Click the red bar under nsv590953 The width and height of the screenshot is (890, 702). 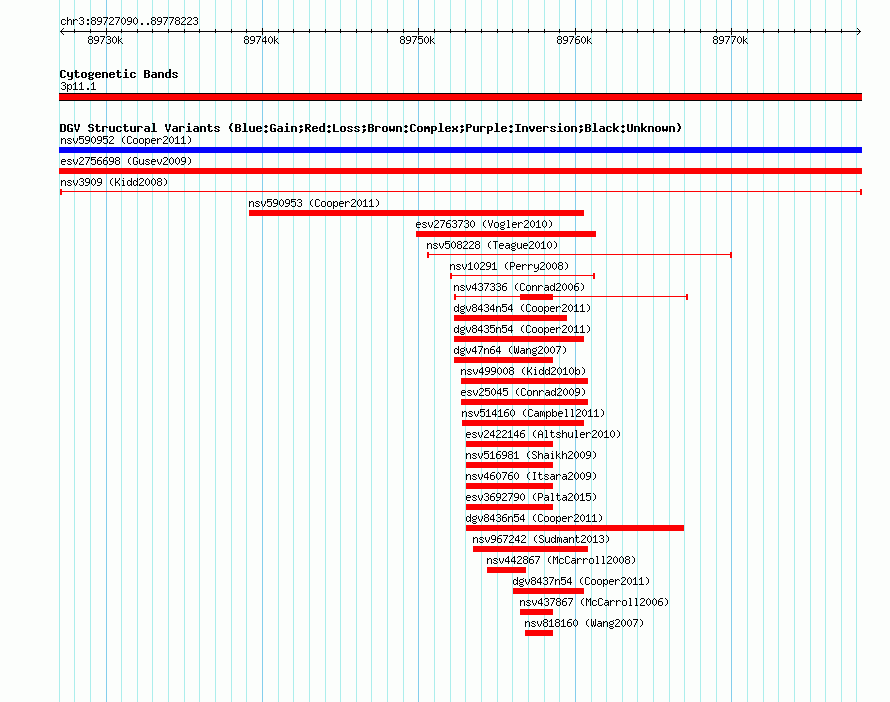point(416,213)
